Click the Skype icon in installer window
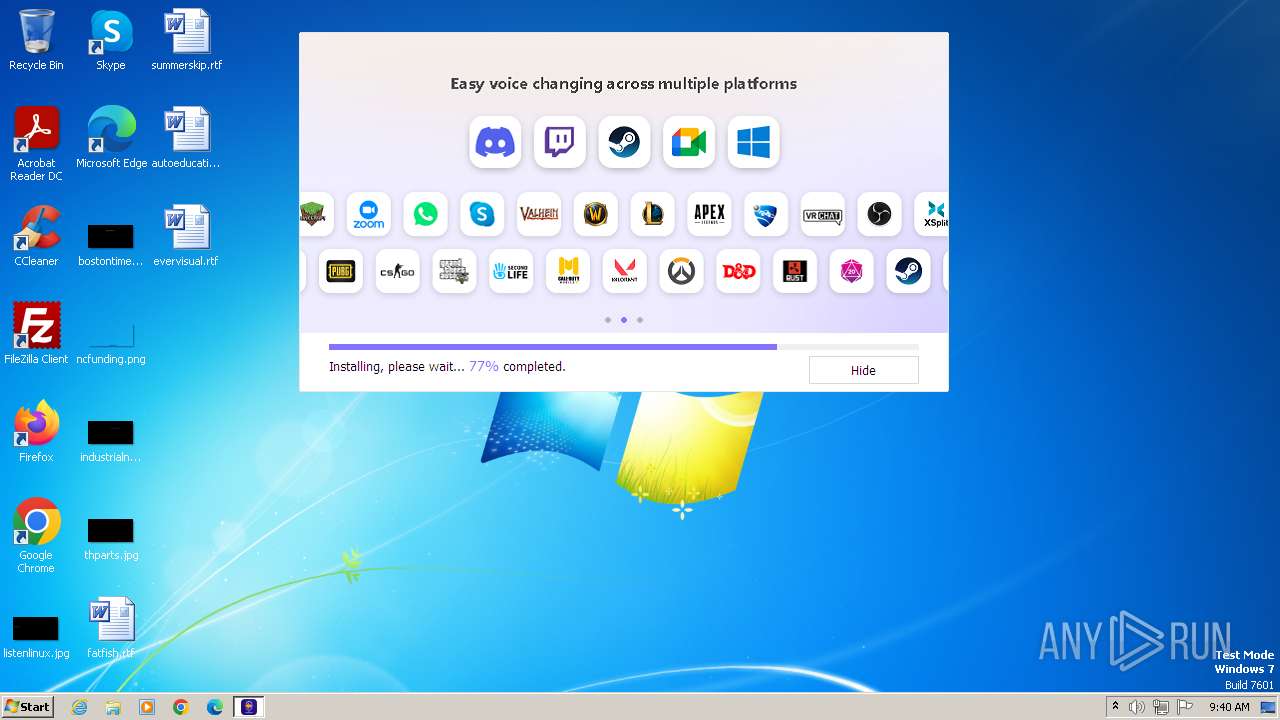The width and height of the screenshot is (1280, 720). pos(482,214)
